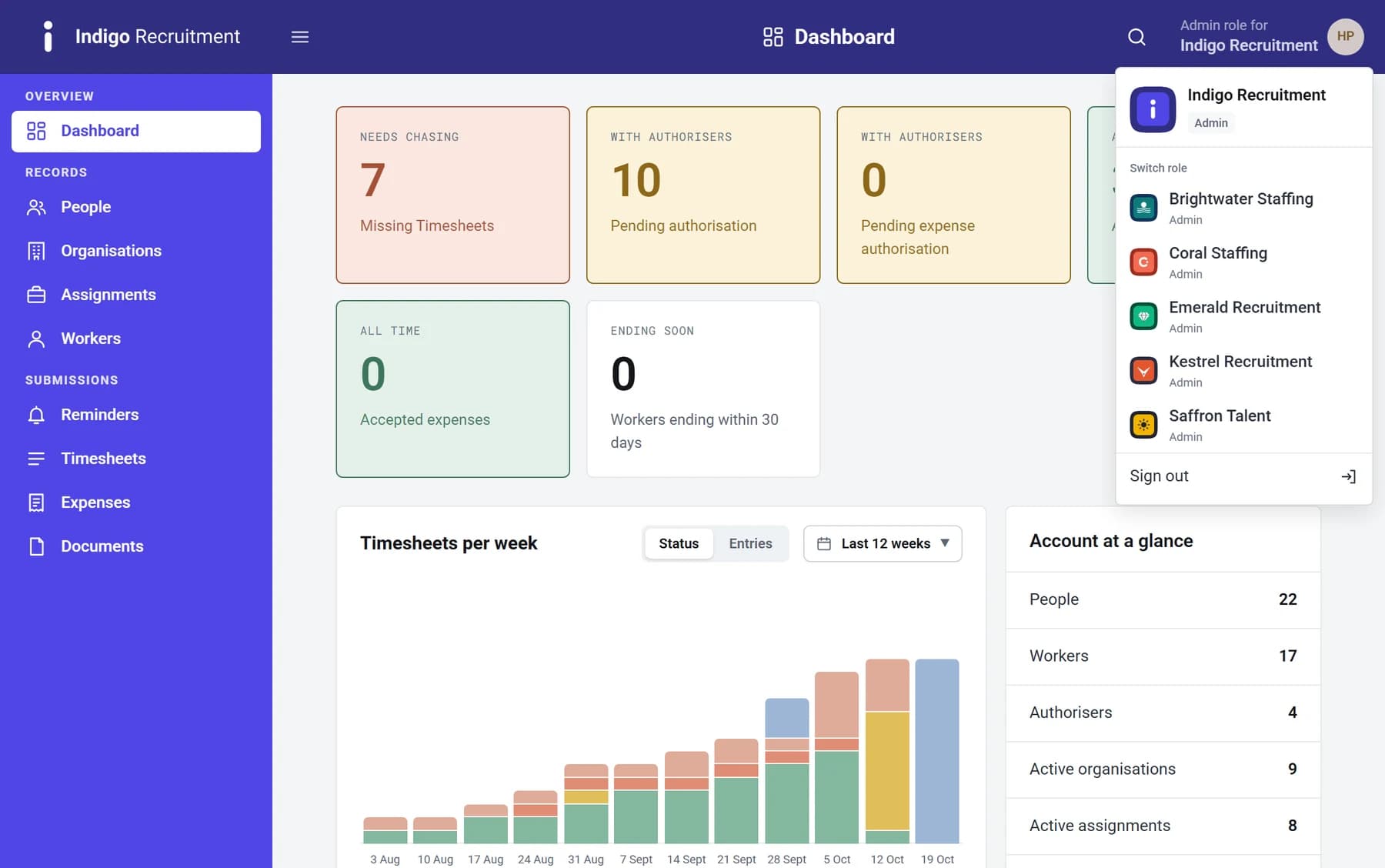Screen dimensions: 1385x868
Task: Click the Kestrel Recruitment logo icon
Action: point(1143,370)
